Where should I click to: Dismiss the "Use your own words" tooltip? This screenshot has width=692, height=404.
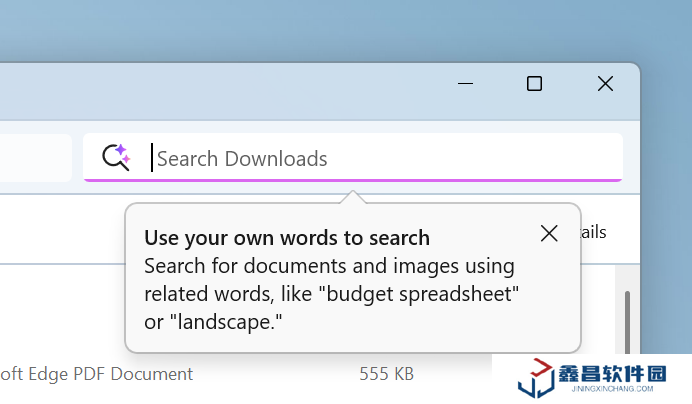(x=549, y=233)
